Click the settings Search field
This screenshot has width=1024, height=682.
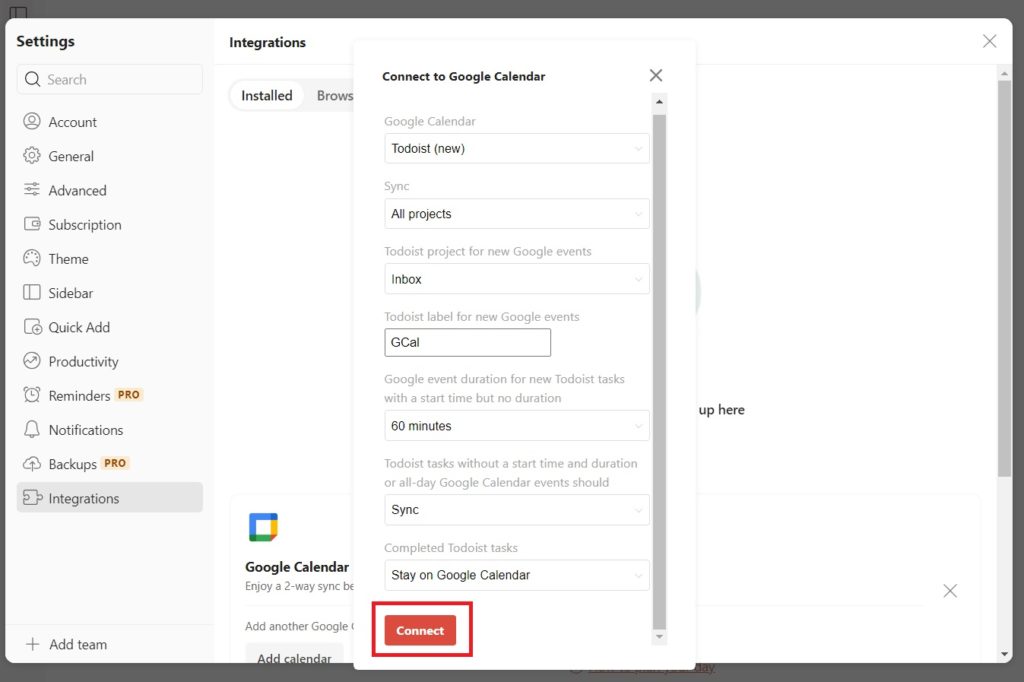[110, 80]
